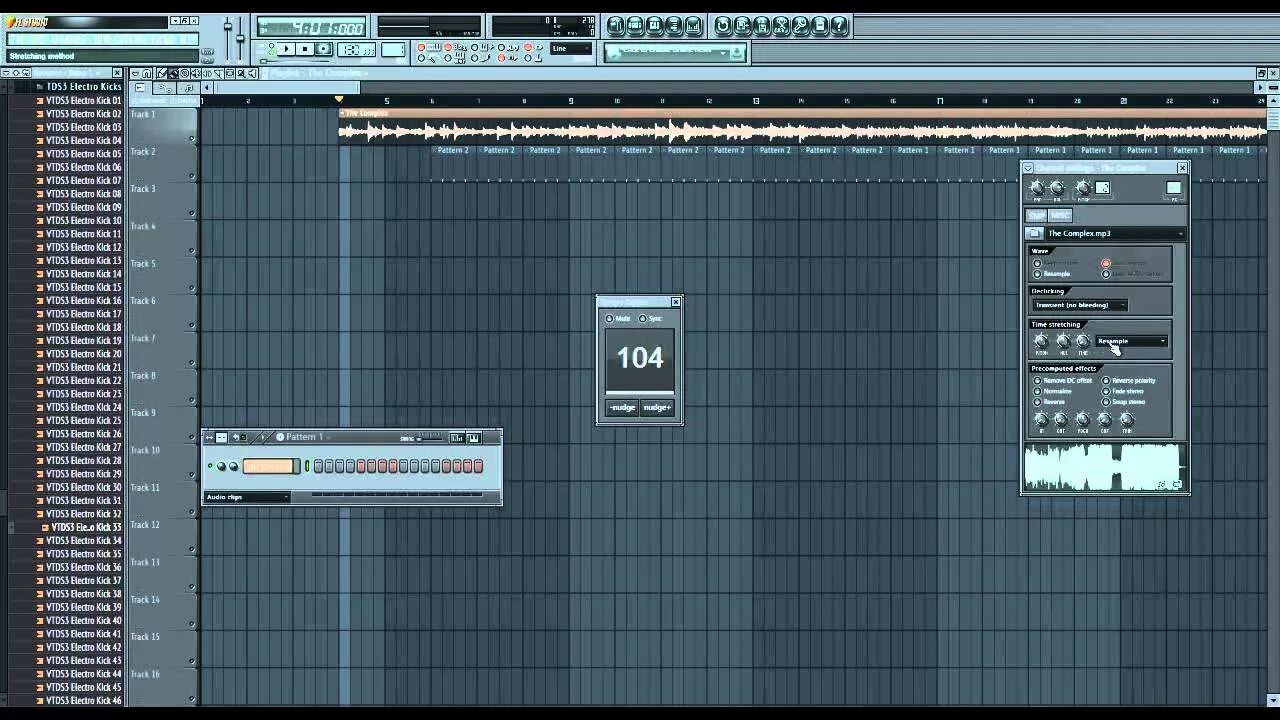This screenshot has width=1280, height=720.
Task: Enable Swap stereo option
Action: tap(1124, 402)
